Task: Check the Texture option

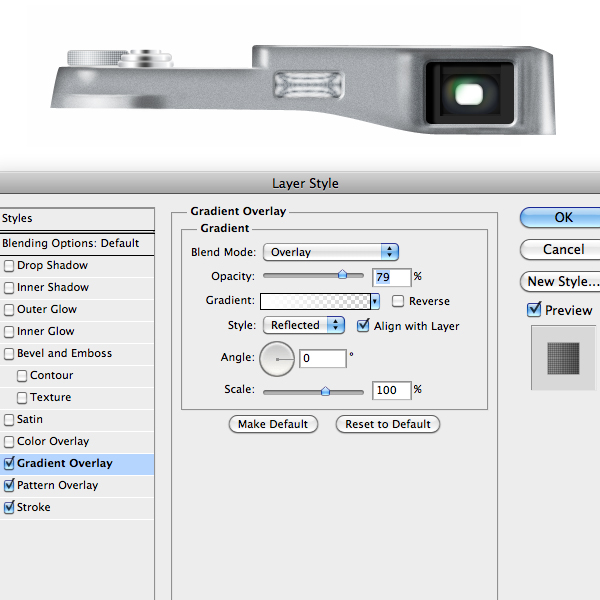Action: pyautogui.click(x=22, y=398)
